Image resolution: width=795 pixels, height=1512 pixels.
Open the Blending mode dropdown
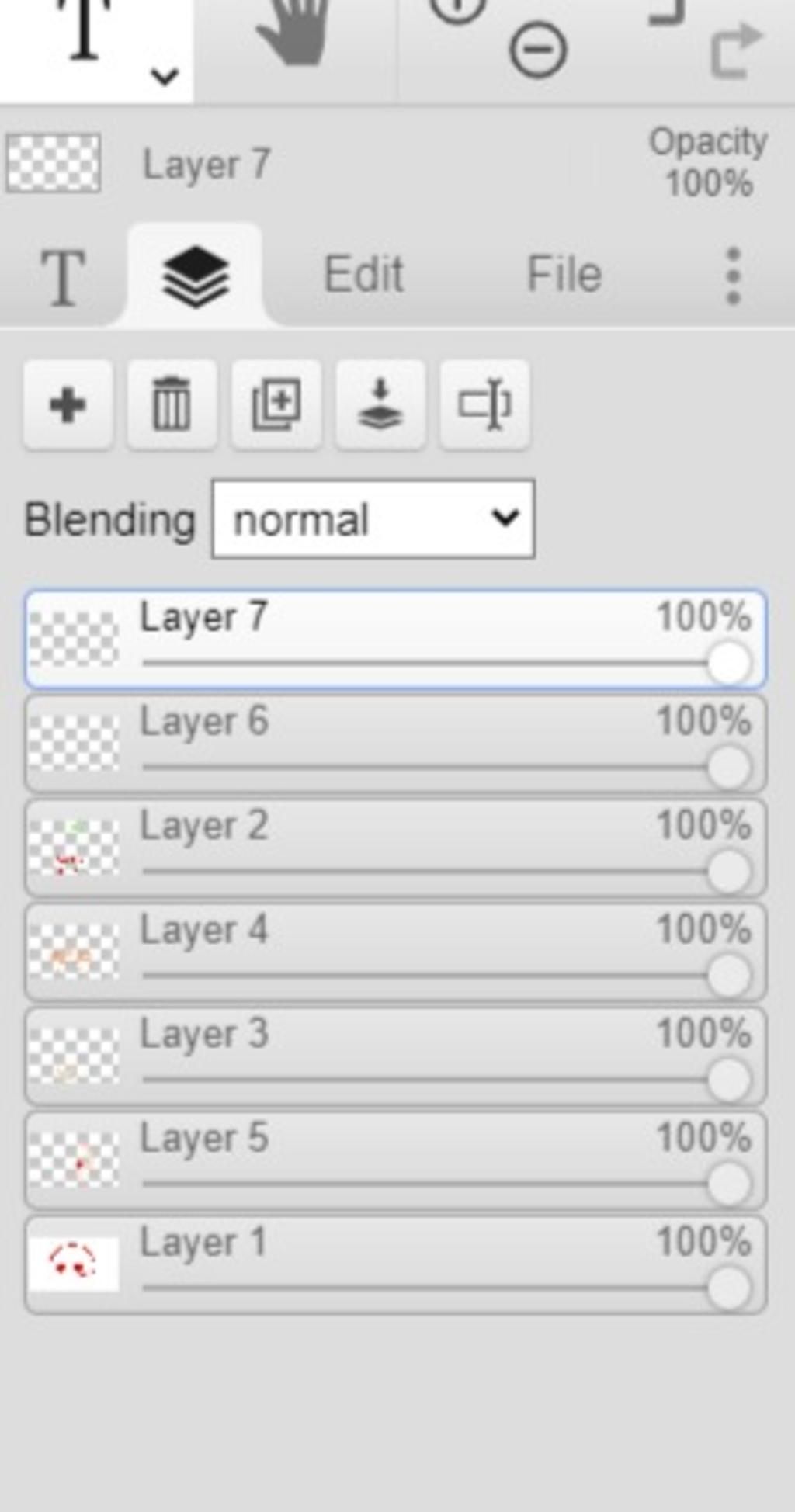[373, 518]
